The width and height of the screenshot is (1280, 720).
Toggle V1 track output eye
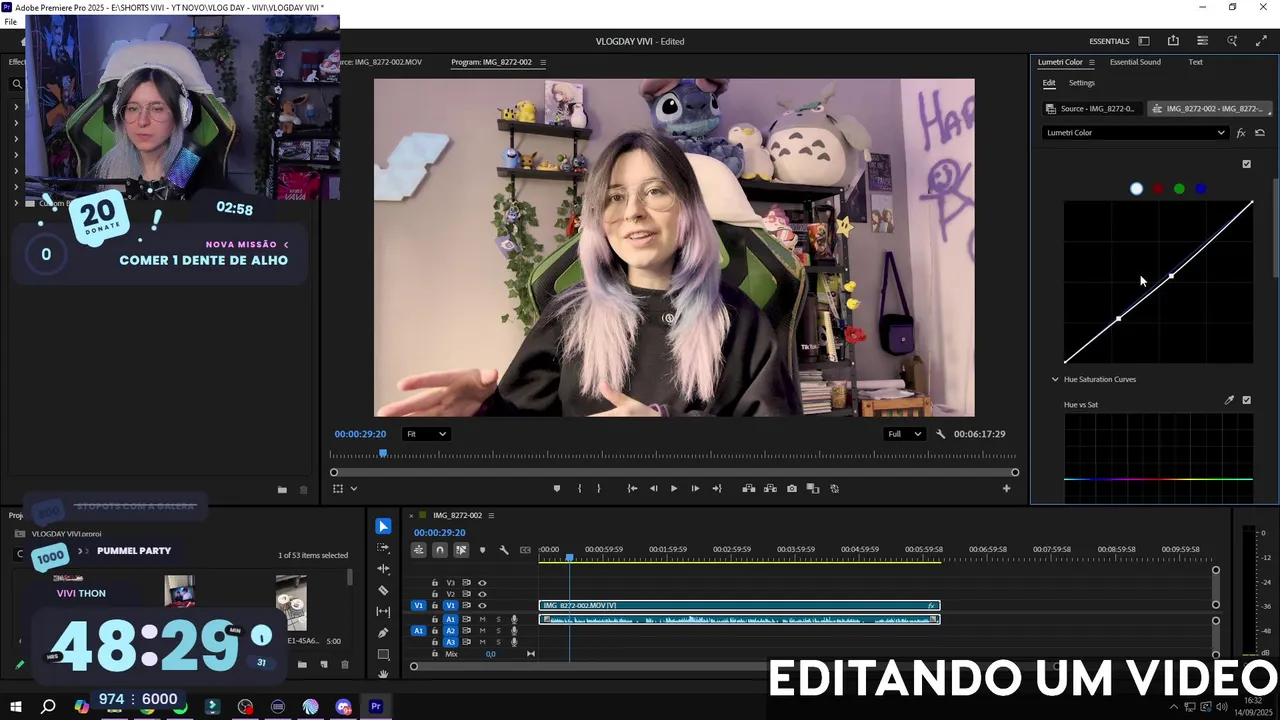pyautogui.click(x=482, y=606)
